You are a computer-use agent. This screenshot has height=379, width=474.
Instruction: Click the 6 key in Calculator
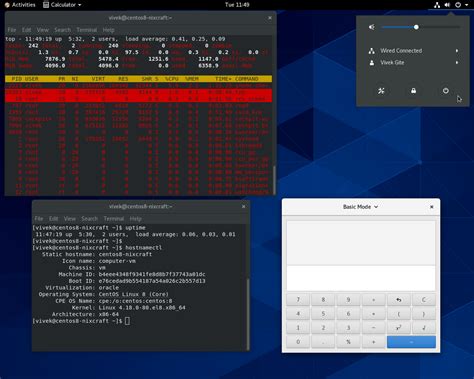point(348,314)
